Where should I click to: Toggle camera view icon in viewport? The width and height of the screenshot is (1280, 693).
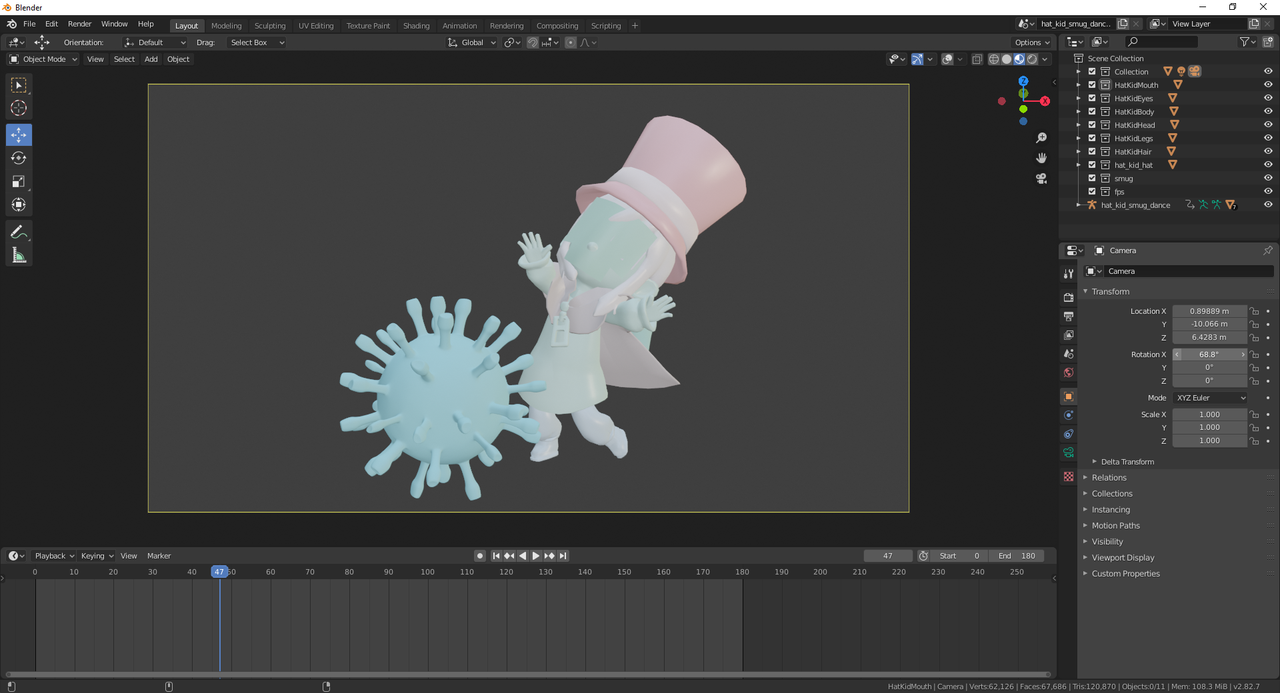pyautogui.click(x=1041, y=178)
